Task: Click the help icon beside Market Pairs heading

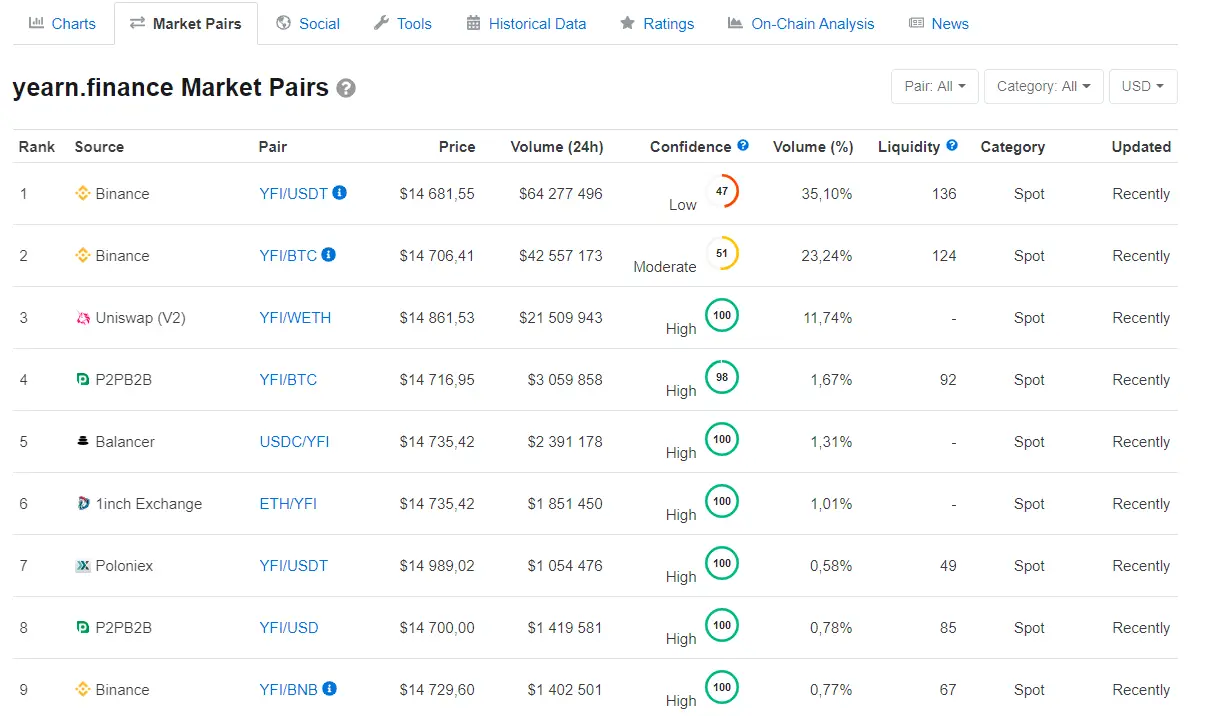Action: [x=346, y=88]
